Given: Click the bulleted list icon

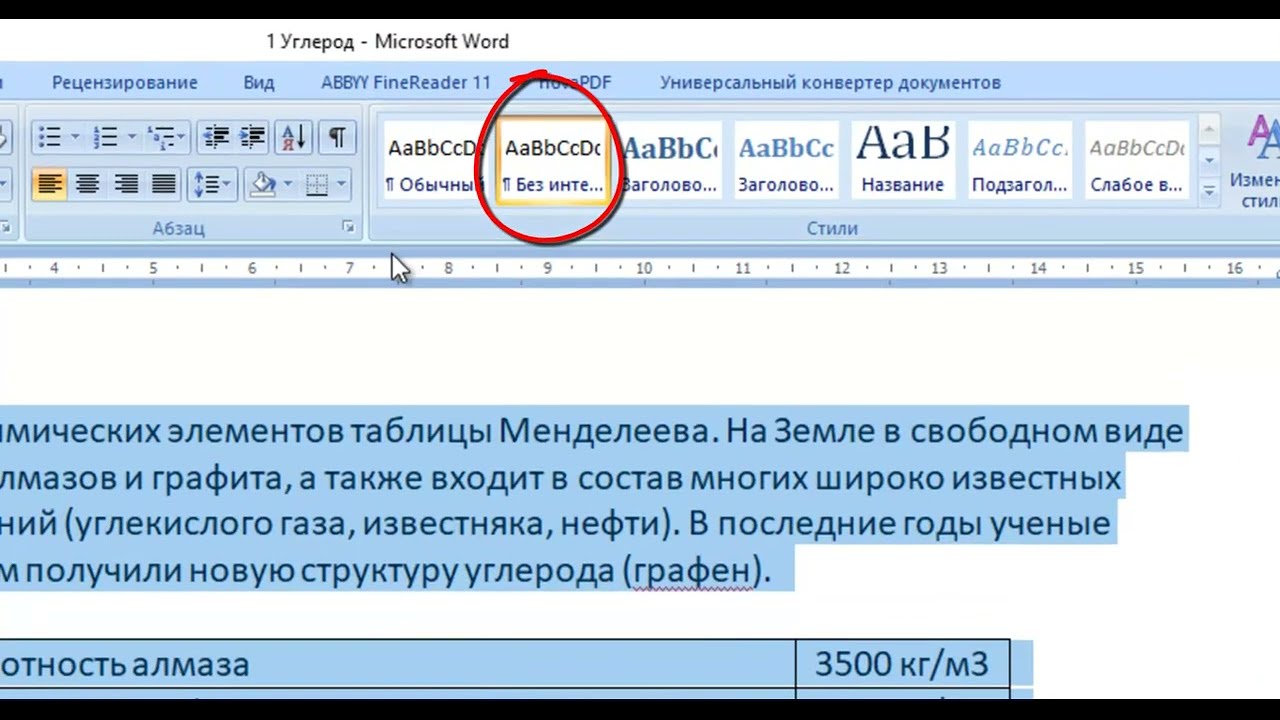Looking at the screenshot, I should tap(48, 137).
